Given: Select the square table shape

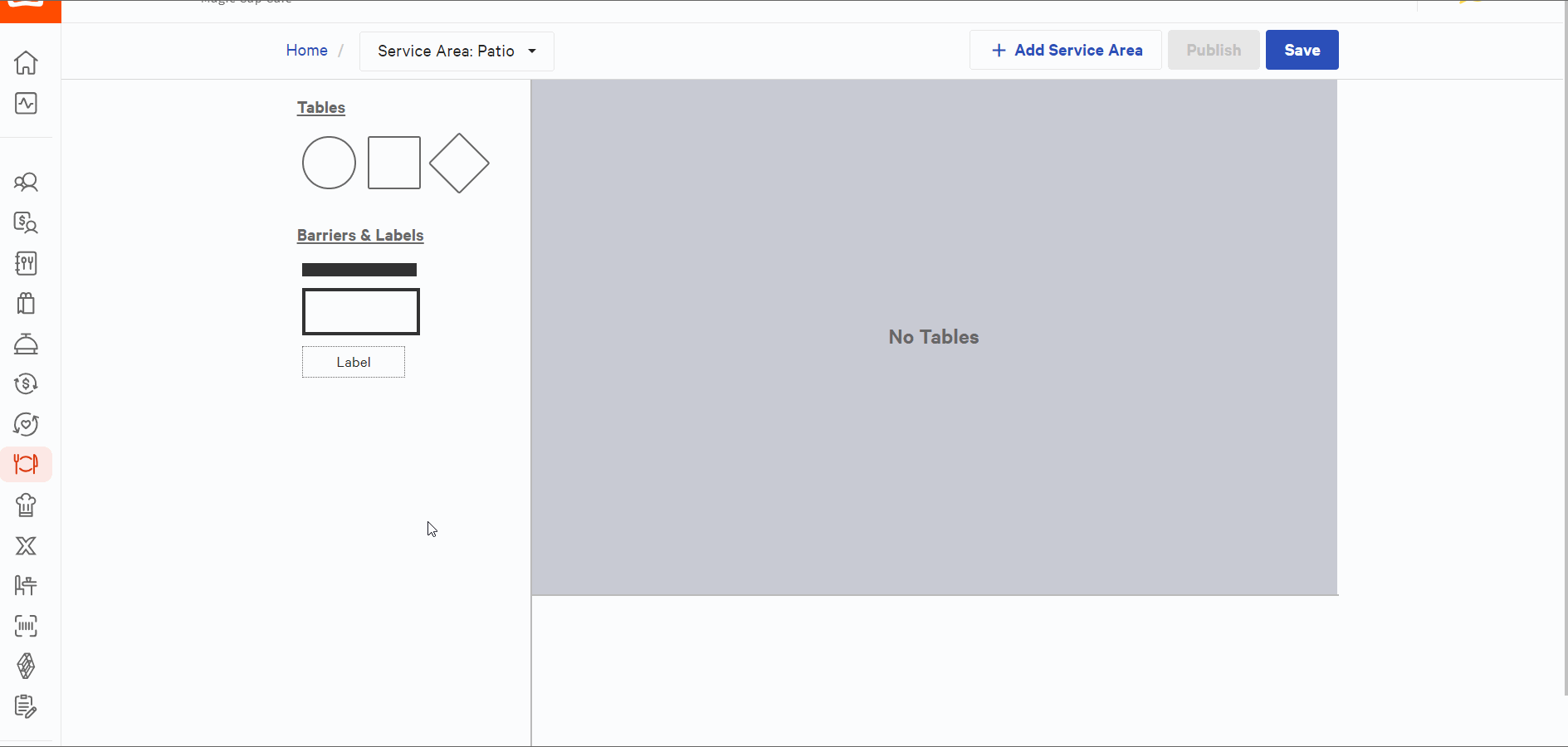Looking at the screenshot, I should (x=394, y=163).
